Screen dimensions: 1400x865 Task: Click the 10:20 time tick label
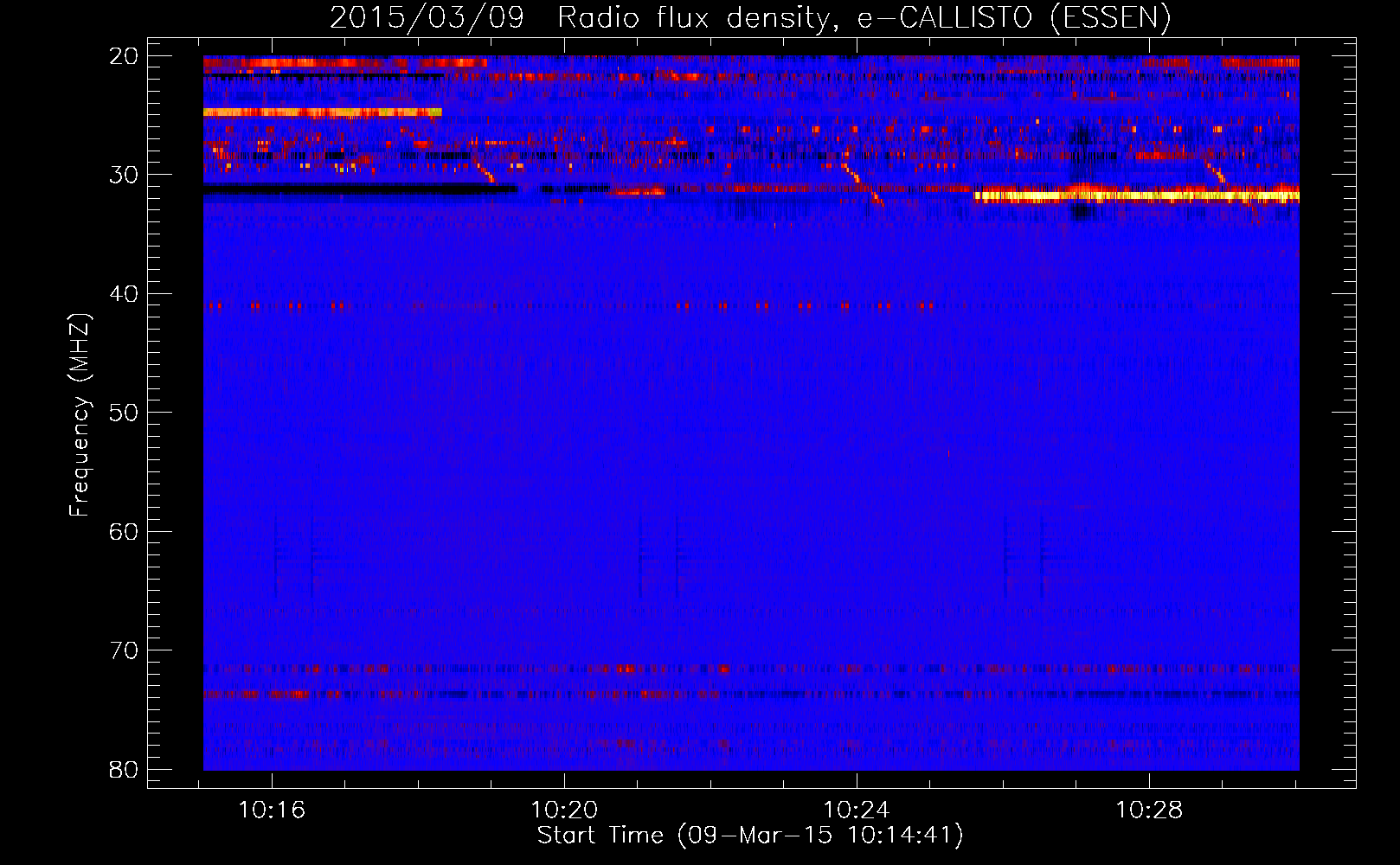tap(564, 811)
